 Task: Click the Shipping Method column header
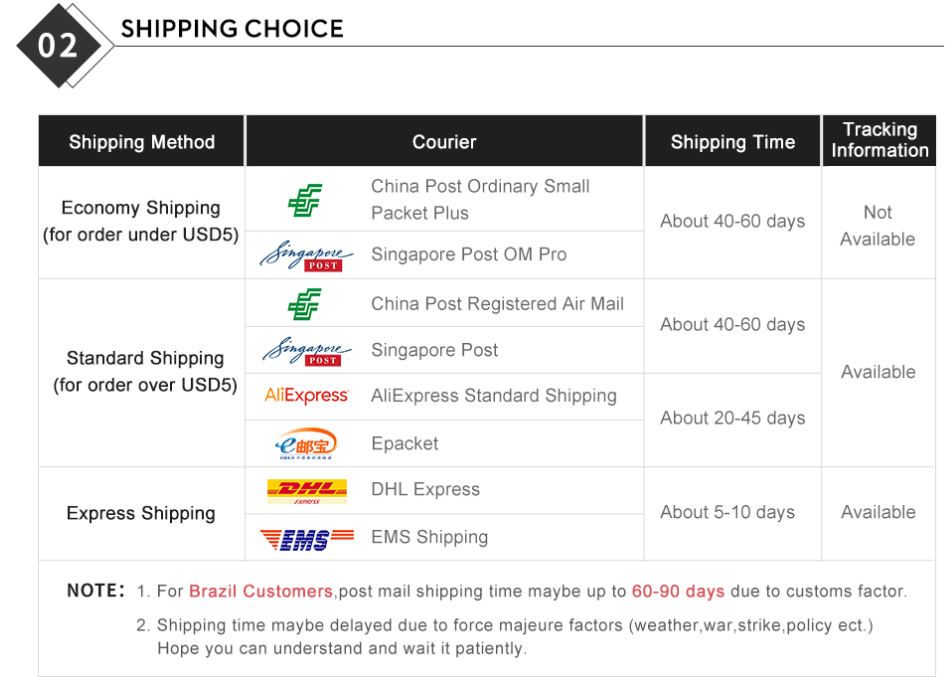click(x=142, y=142)
